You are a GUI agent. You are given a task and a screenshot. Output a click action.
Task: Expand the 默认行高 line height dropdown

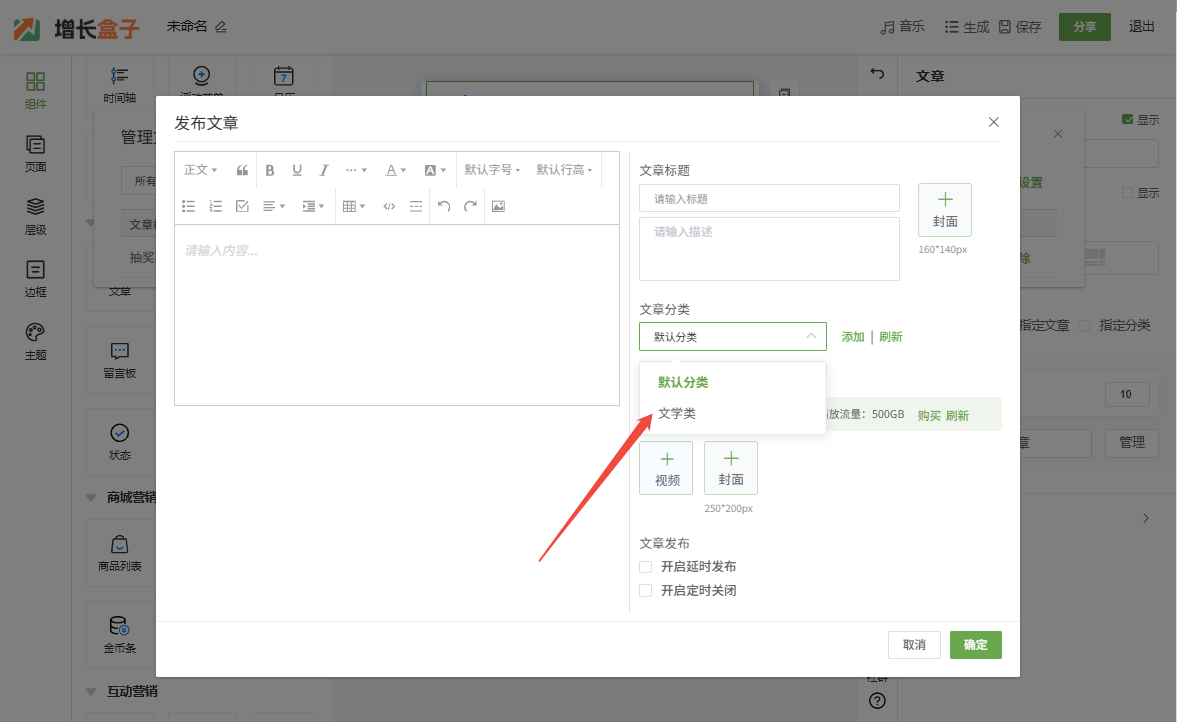click(564, 170)
